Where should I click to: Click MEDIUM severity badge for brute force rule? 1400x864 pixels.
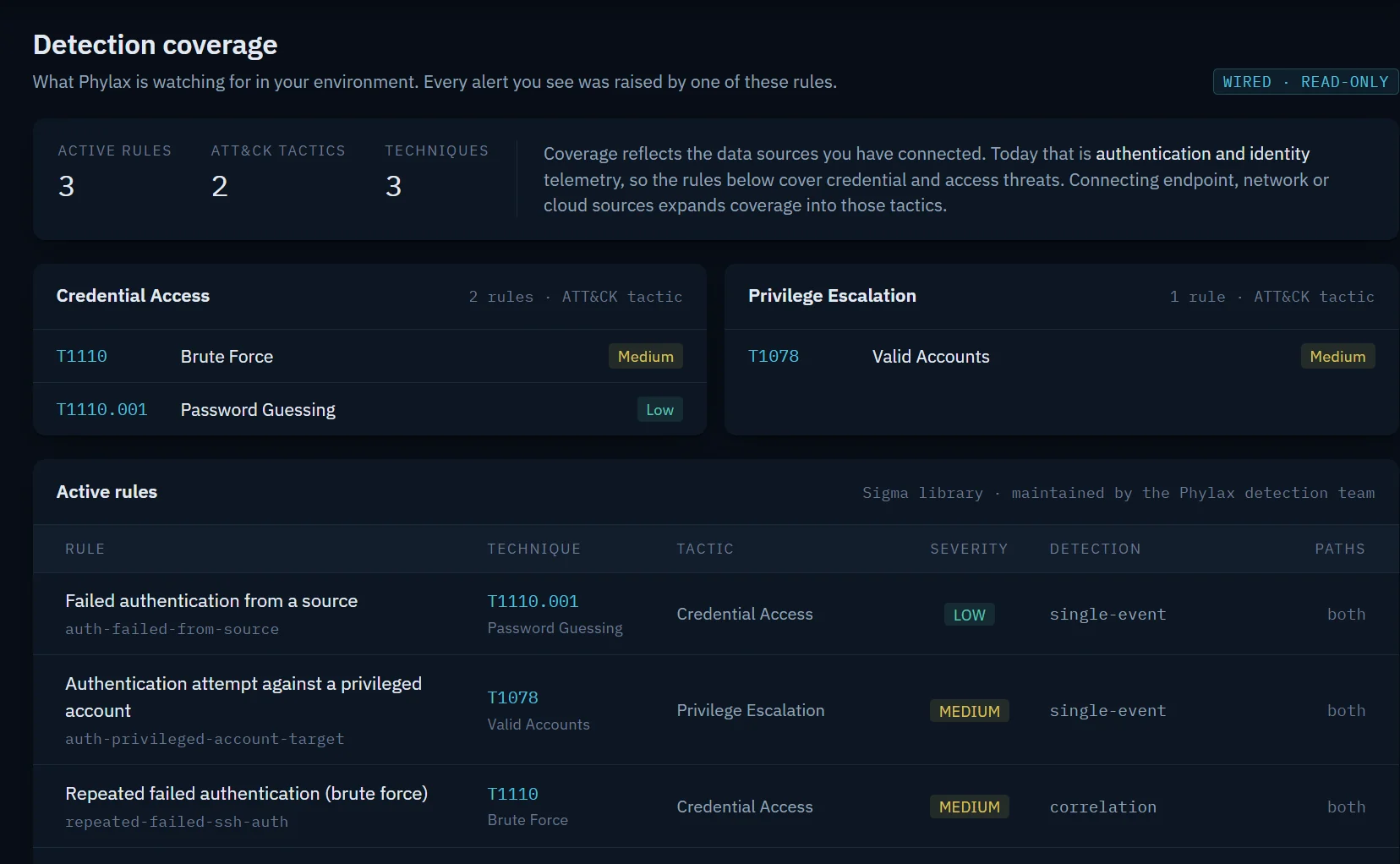969,807
